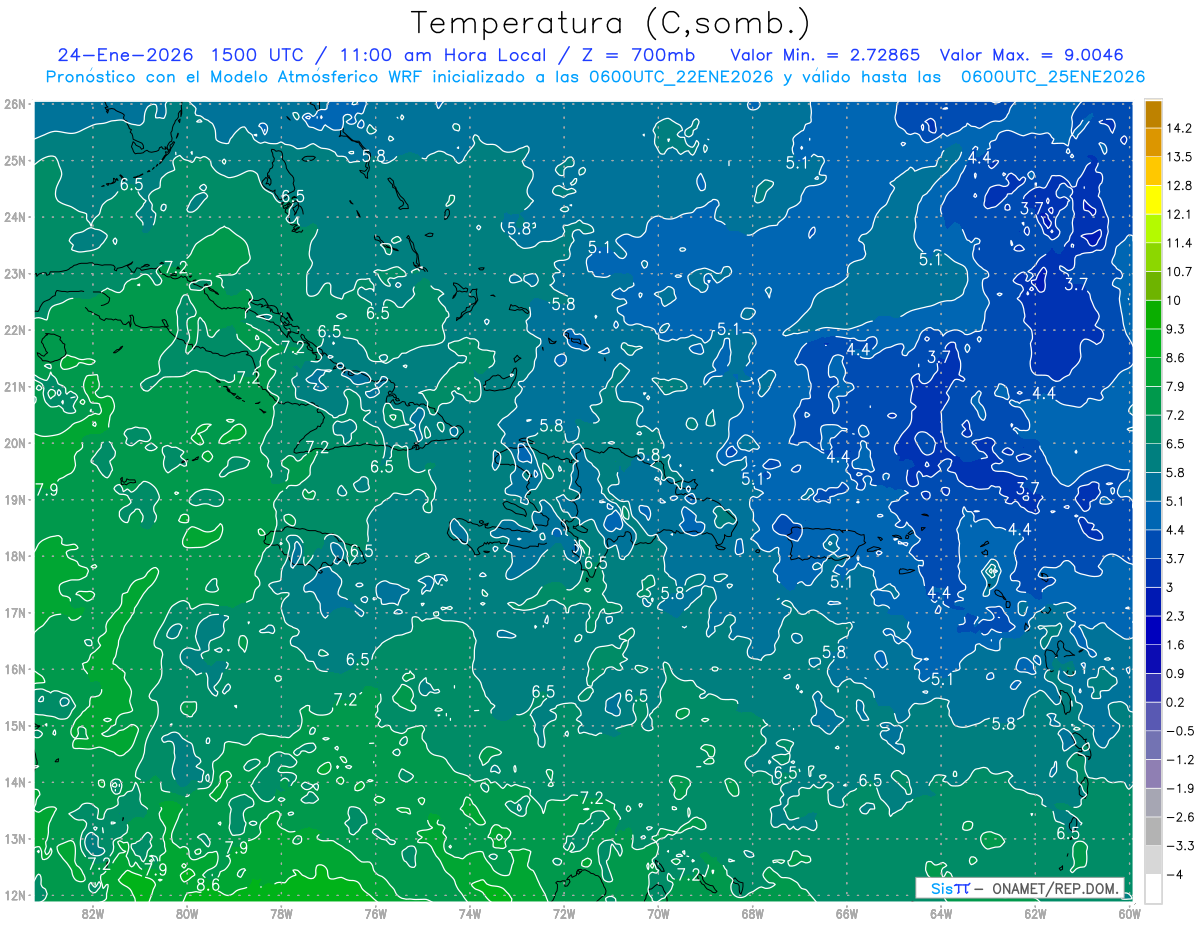The width and height of the screenshot is (1200, 927).
Task: Click the "0.2" legend value
Action: pos(1175,702)
